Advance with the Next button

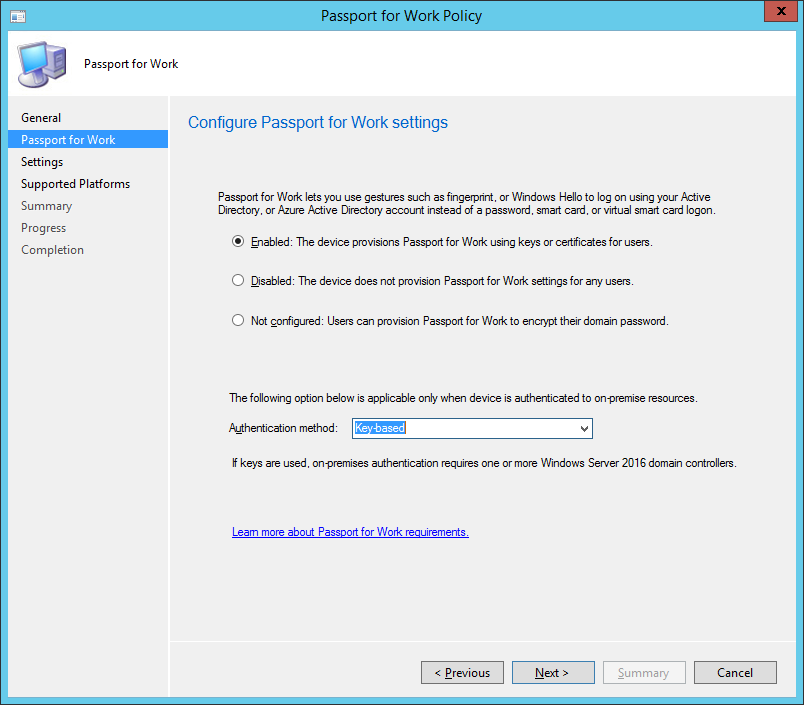click(553, 673)
